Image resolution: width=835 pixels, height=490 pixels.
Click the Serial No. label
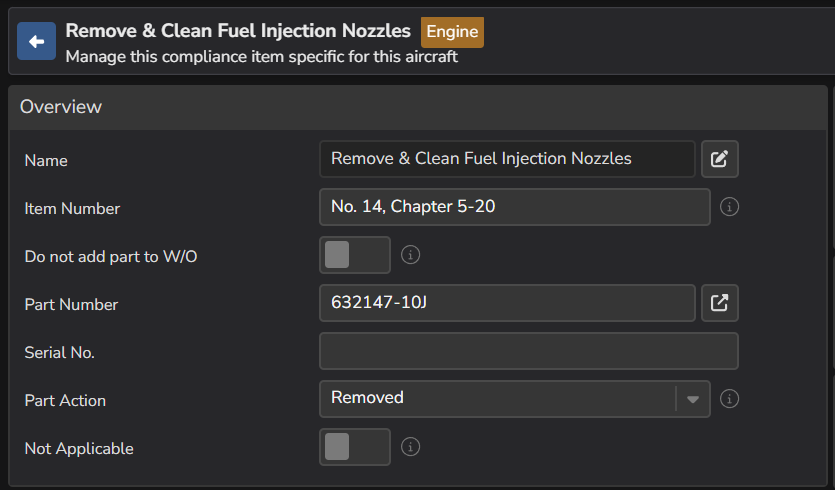[60, 352]
